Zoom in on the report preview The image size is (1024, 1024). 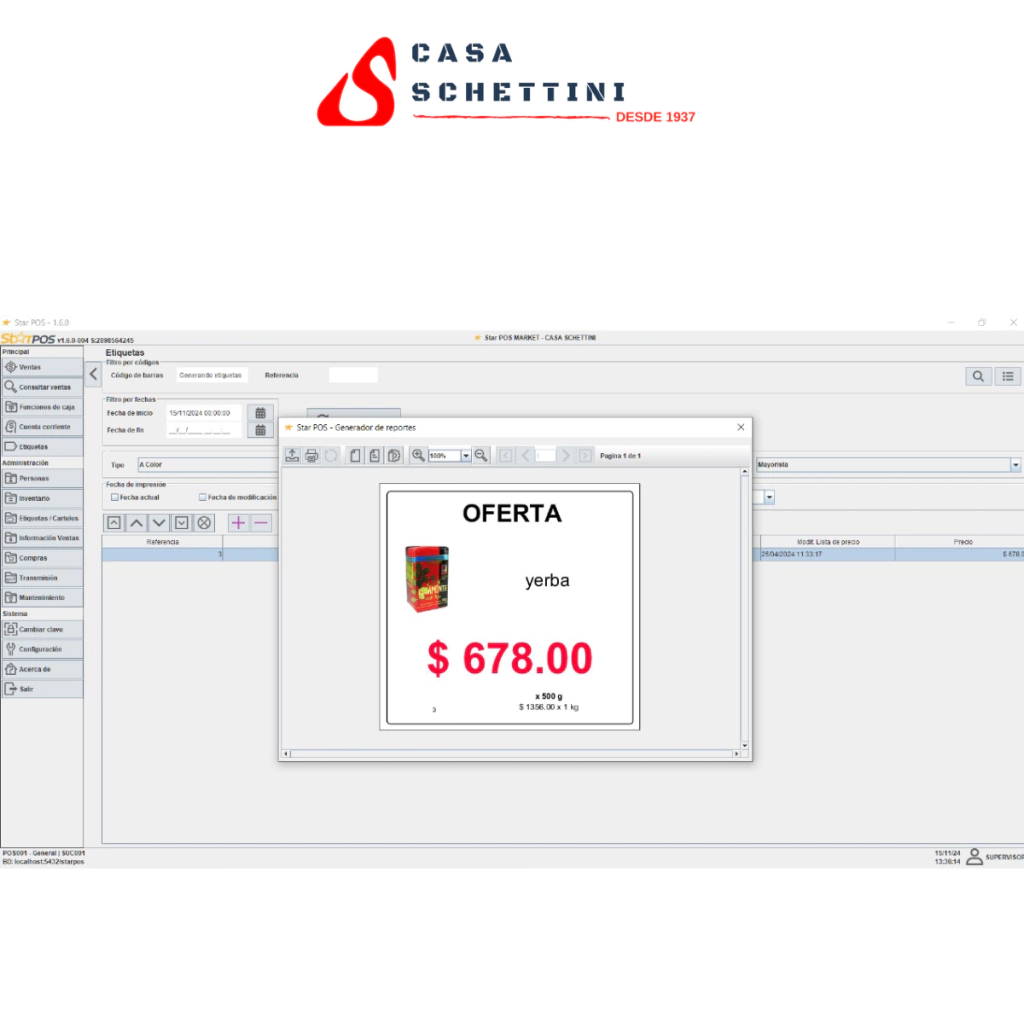[x=418, y=456]
